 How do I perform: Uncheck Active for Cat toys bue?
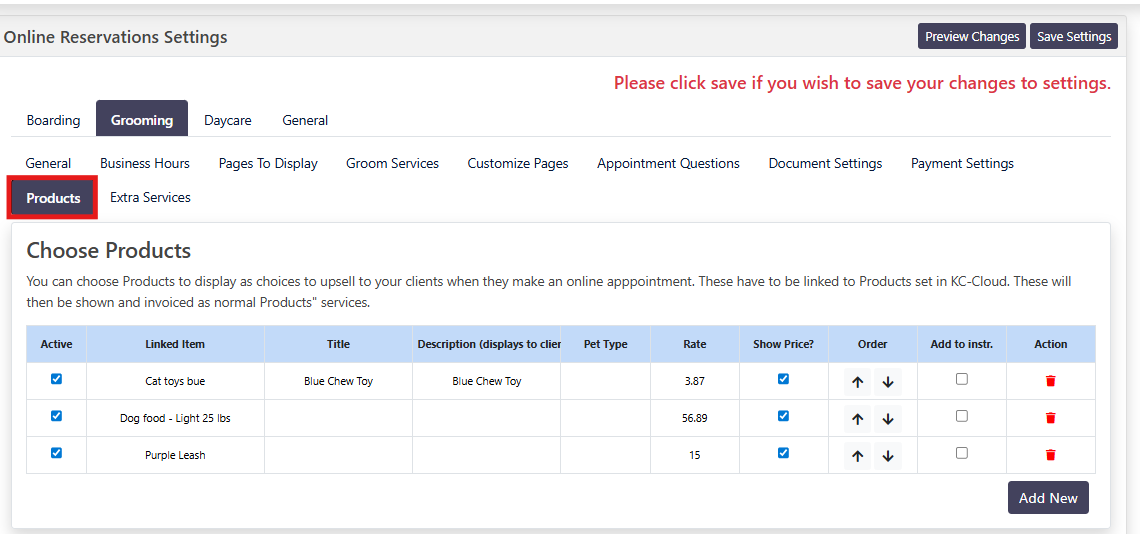[x=56, y=379]
